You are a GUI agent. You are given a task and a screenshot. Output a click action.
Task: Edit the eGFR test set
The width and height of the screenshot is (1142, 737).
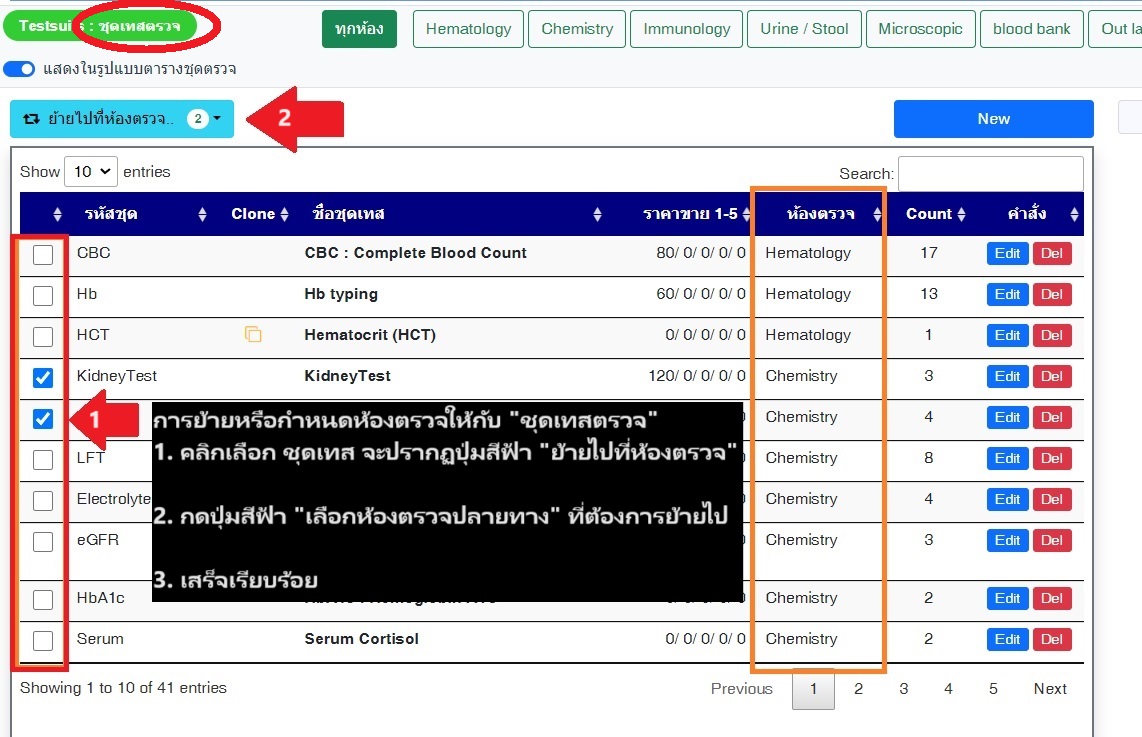pos(1007,540)
